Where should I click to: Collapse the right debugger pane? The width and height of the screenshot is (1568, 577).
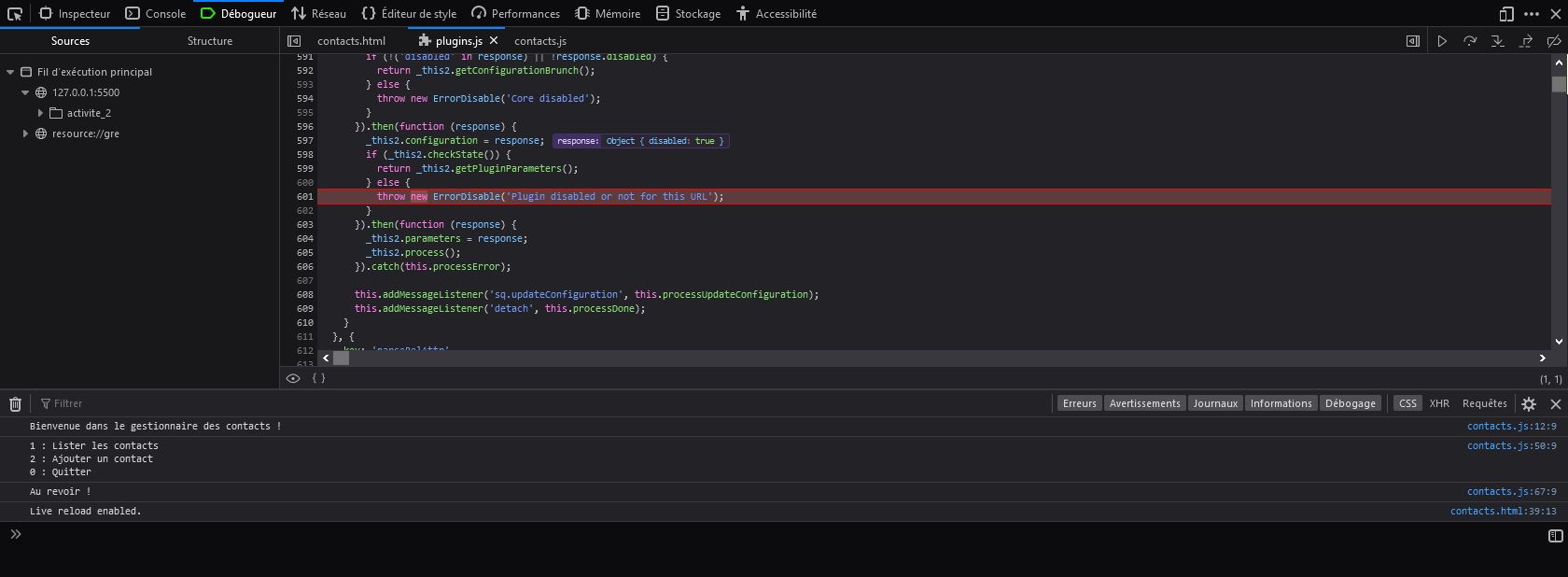[1413, 41]
